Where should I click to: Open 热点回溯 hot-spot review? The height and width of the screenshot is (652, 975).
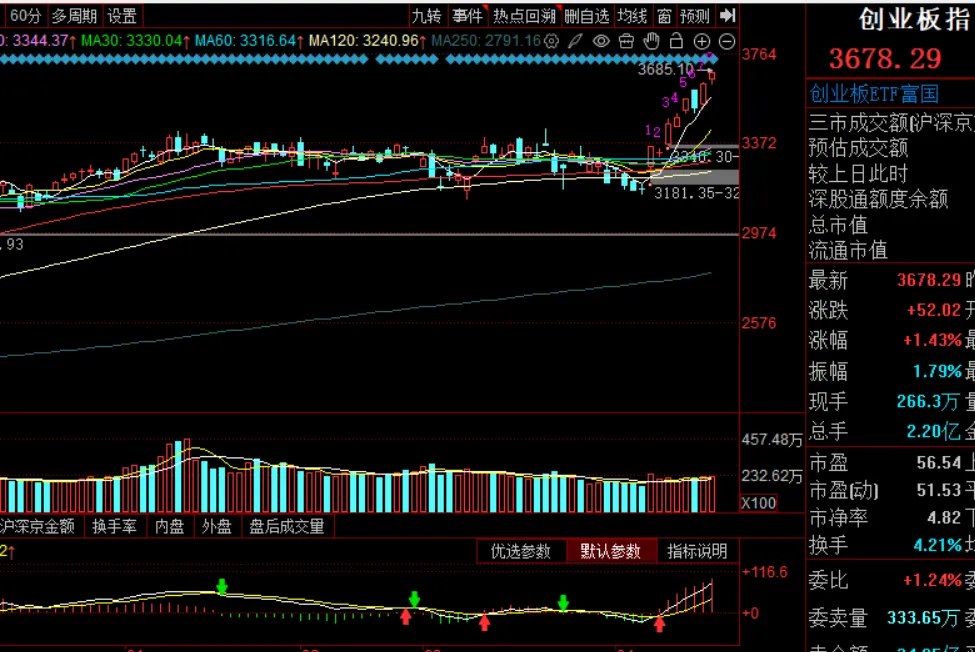click(x=524, y=16)
